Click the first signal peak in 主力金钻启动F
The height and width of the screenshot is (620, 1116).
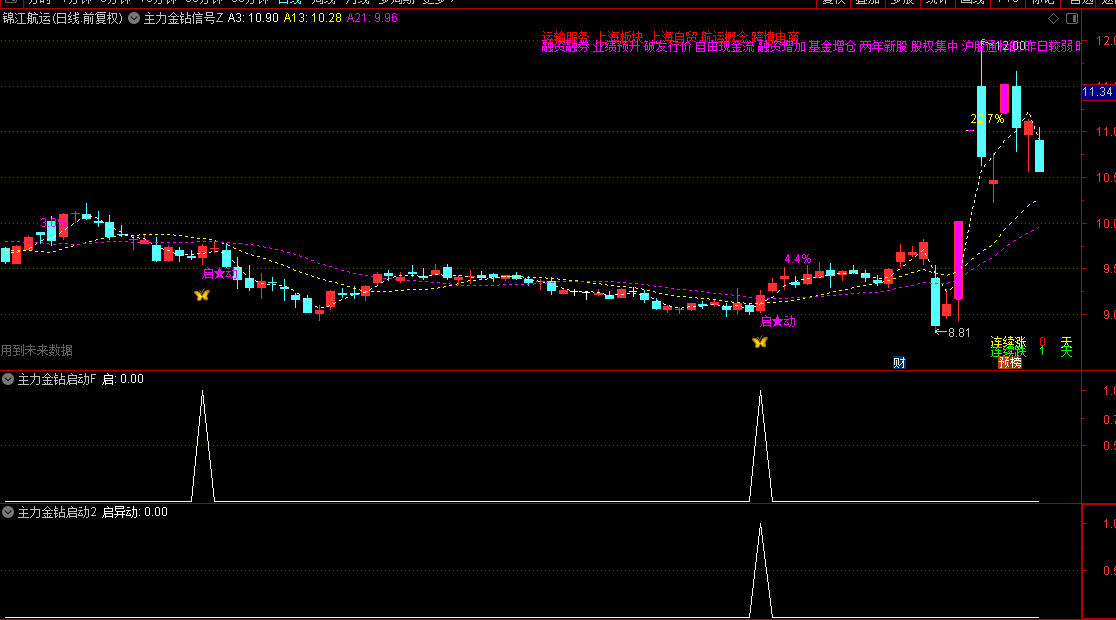[x=203, y=393]
